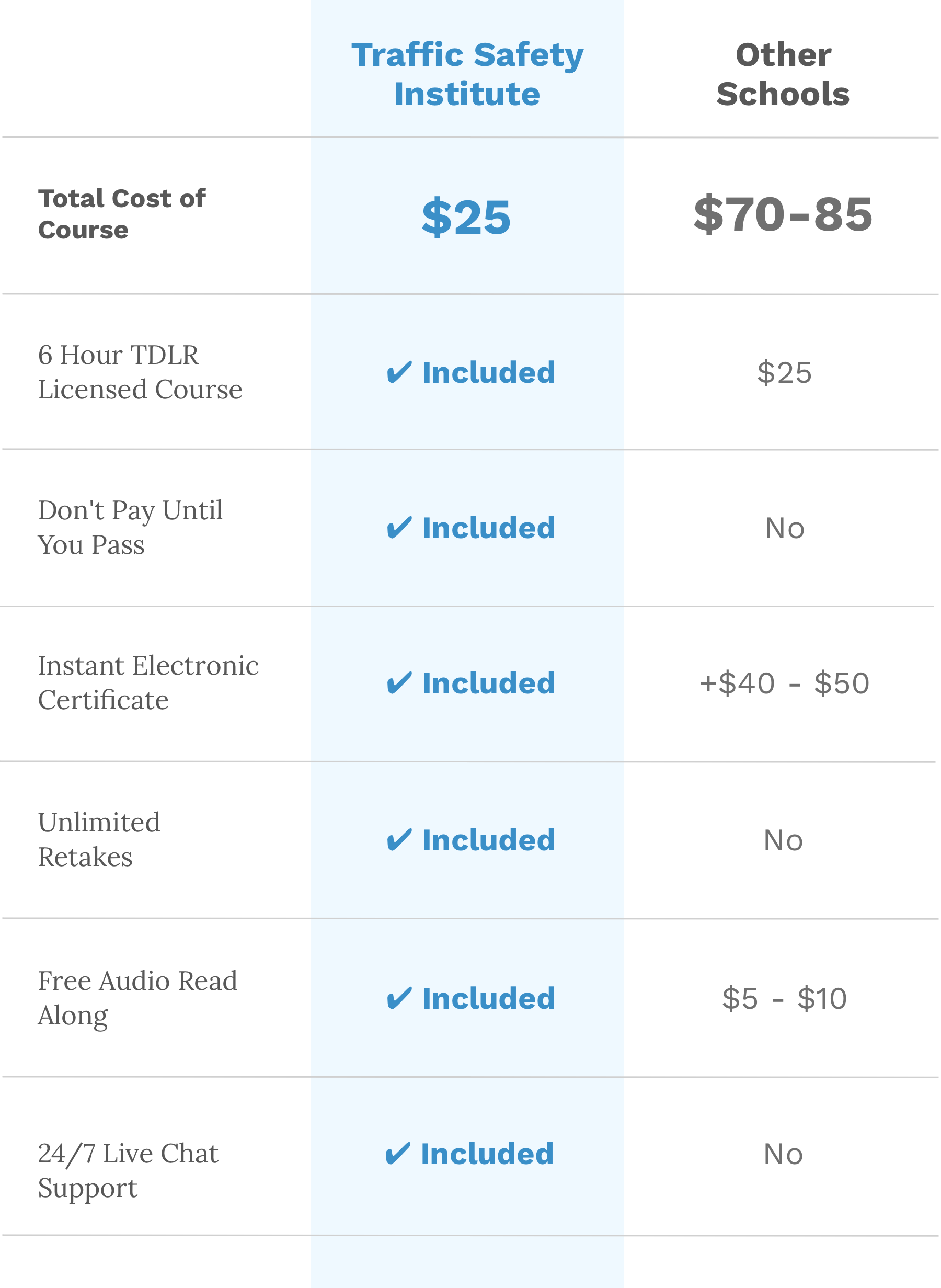The image size is (941, 1288).
Task: Click the Don't Pay Until You Pass label
Action: [130, 528]
